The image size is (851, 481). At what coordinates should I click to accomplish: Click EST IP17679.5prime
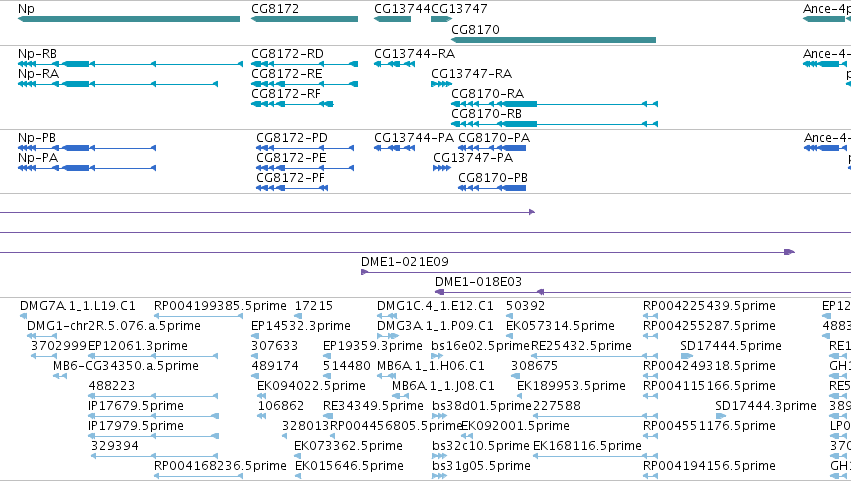coord(136,406)
